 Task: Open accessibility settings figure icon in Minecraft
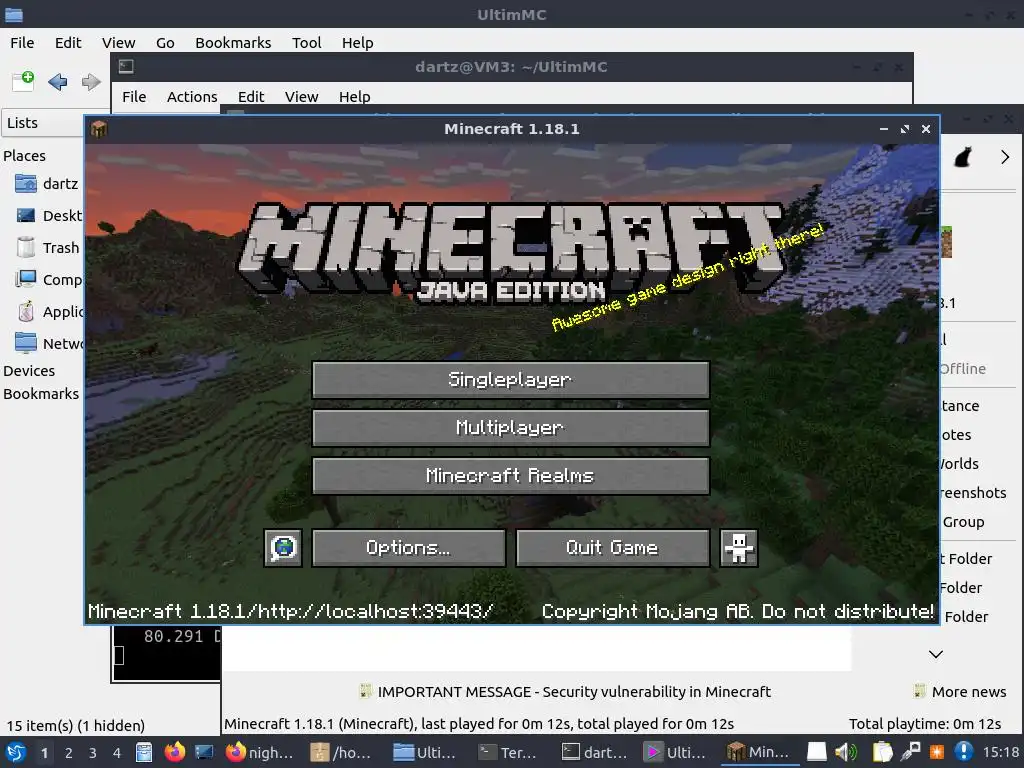(x=739, y=547)
